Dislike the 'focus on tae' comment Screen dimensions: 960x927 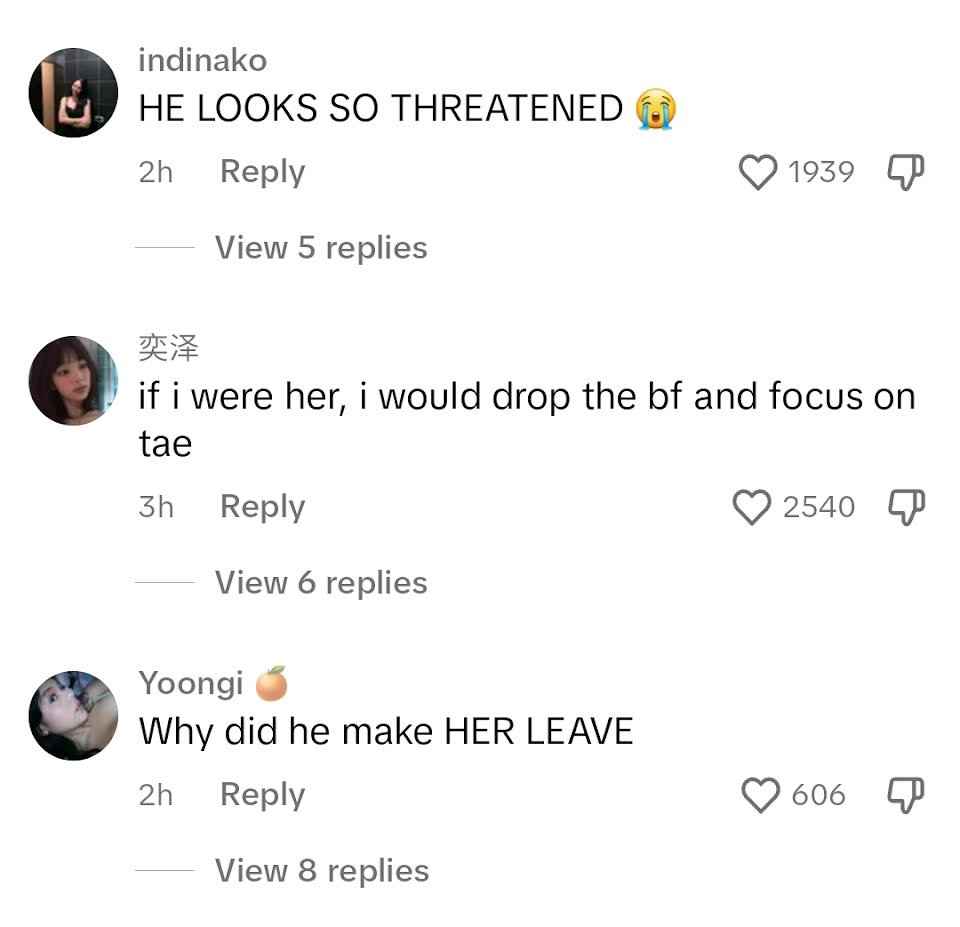[x=906, y=507]
